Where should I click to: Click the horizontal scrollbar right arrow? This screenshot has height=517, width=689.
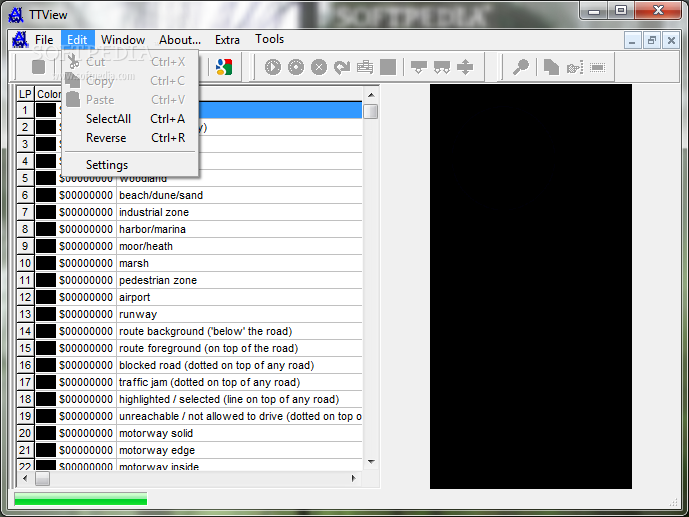point(353,478)
